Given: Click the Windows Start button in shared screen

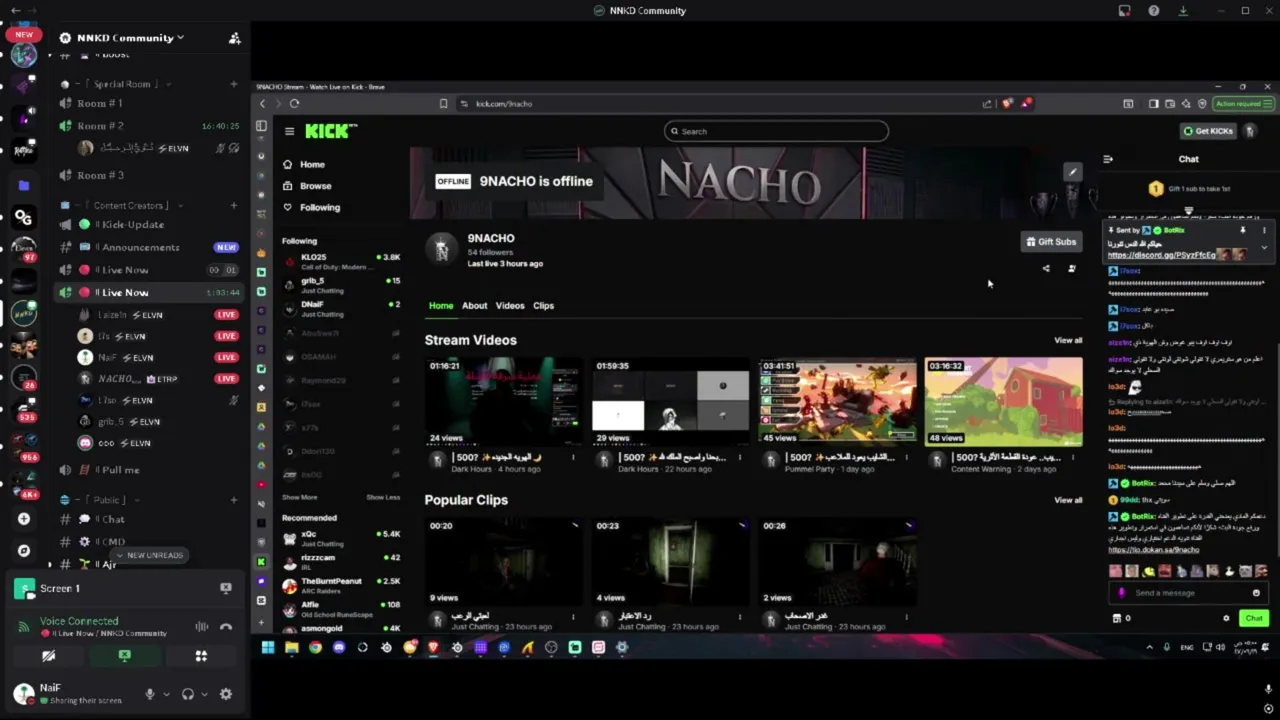Looking at the screenshot, I should point(267,648).
